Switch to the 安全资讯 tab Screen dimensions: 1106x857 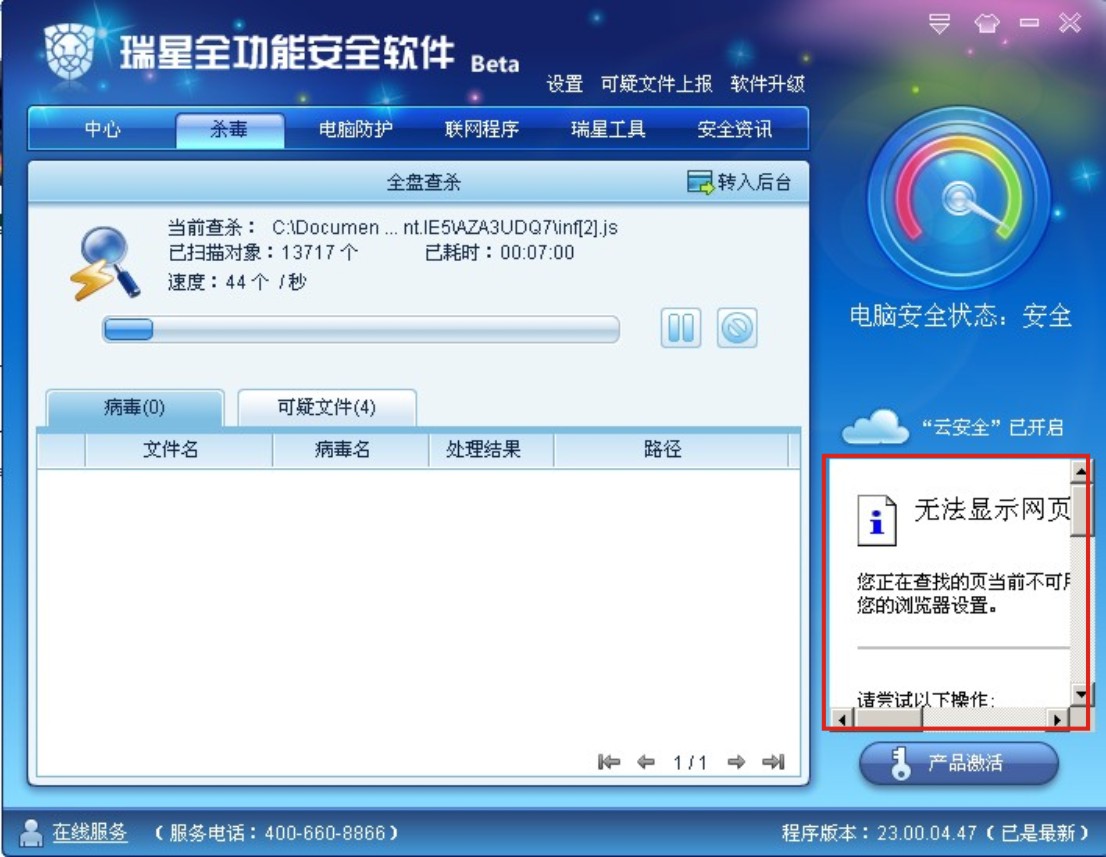[734, 129]
